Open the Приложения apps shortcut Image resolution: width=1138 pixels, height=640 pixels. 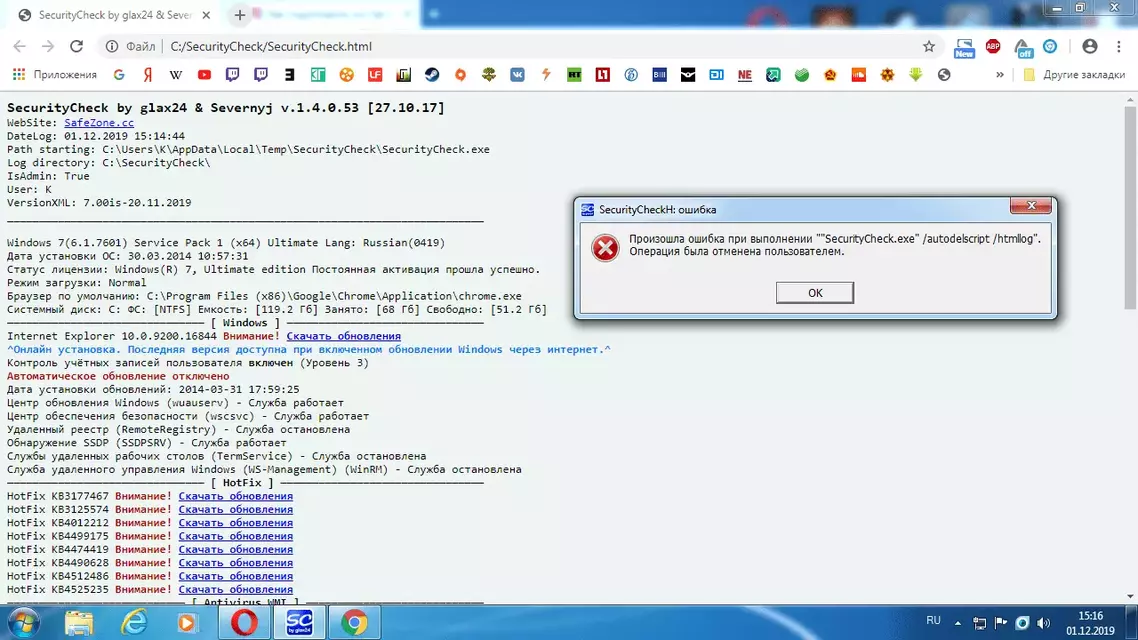(x=55, y=75)
